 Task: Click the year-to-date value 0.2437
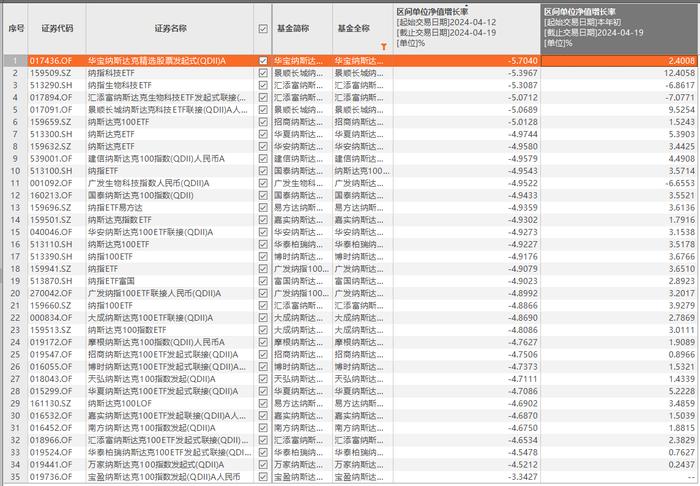pos(682,465)
